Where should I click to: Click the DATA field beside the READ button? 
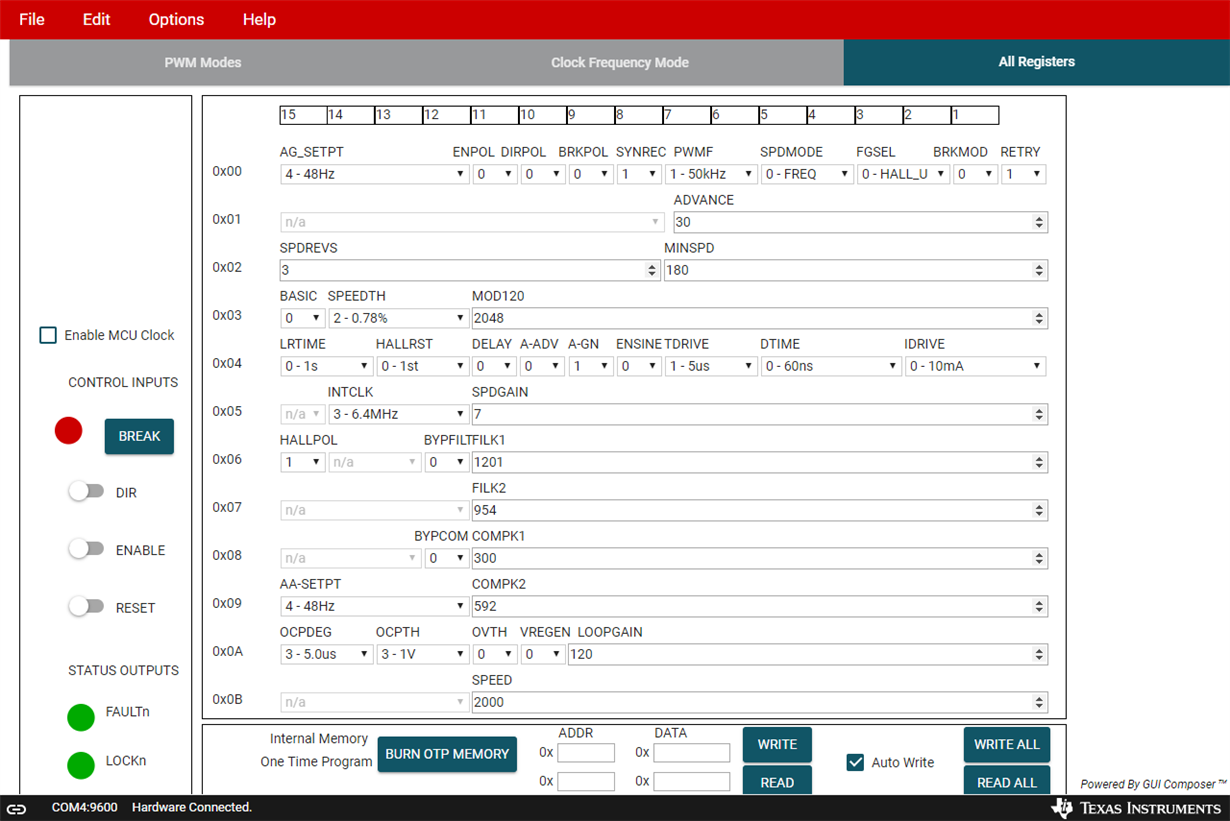point(692,781)
